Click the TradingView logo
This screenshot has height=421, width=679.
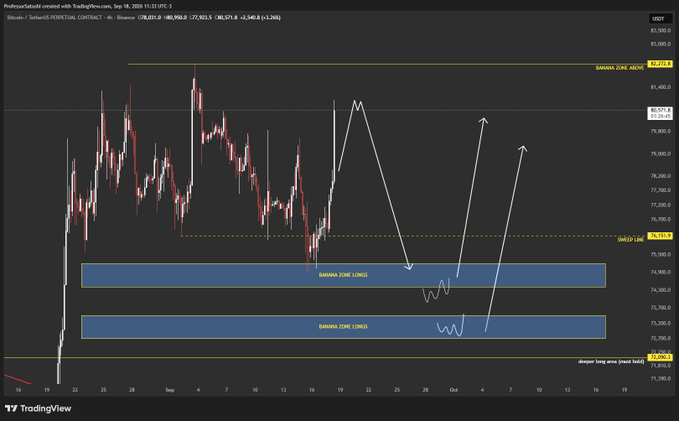[38, 408]
